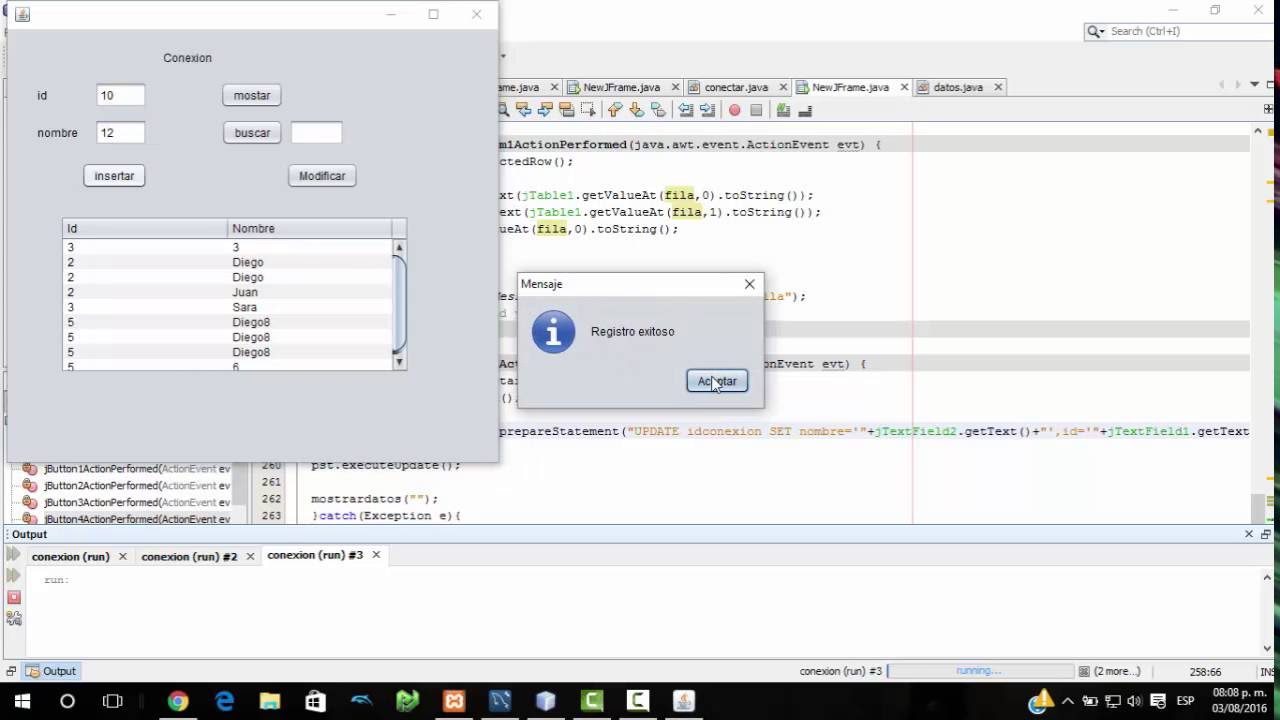Viewport: 1280px width, 720px height.
Task: Open Google Chrome from the taskbar
Action: [178, 701]
